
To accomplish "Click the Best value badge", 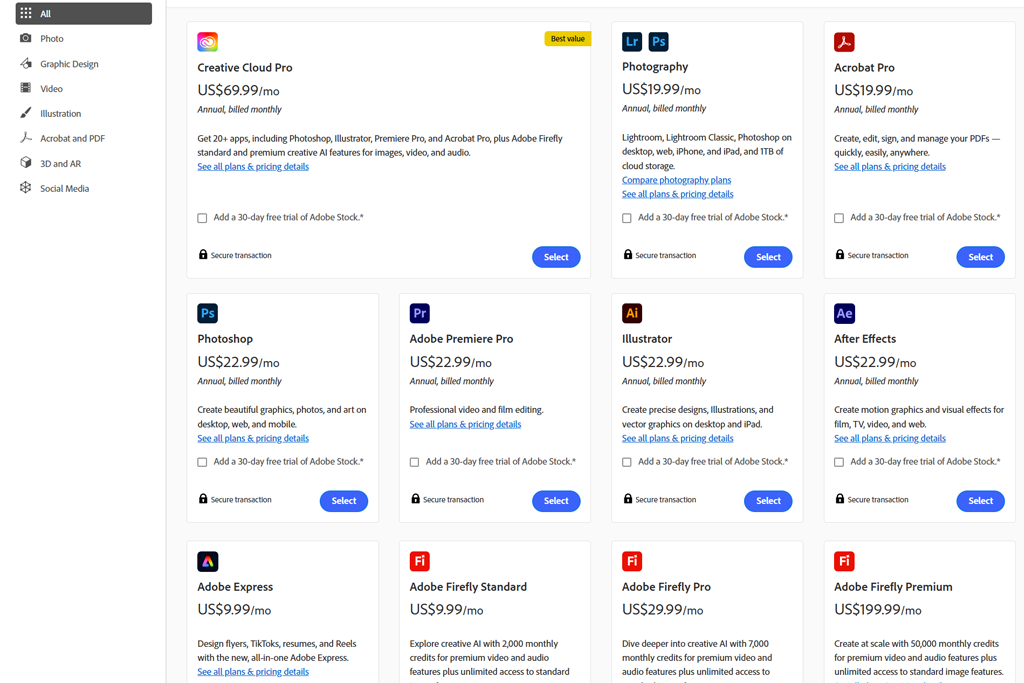I will (x=567, y=39).
